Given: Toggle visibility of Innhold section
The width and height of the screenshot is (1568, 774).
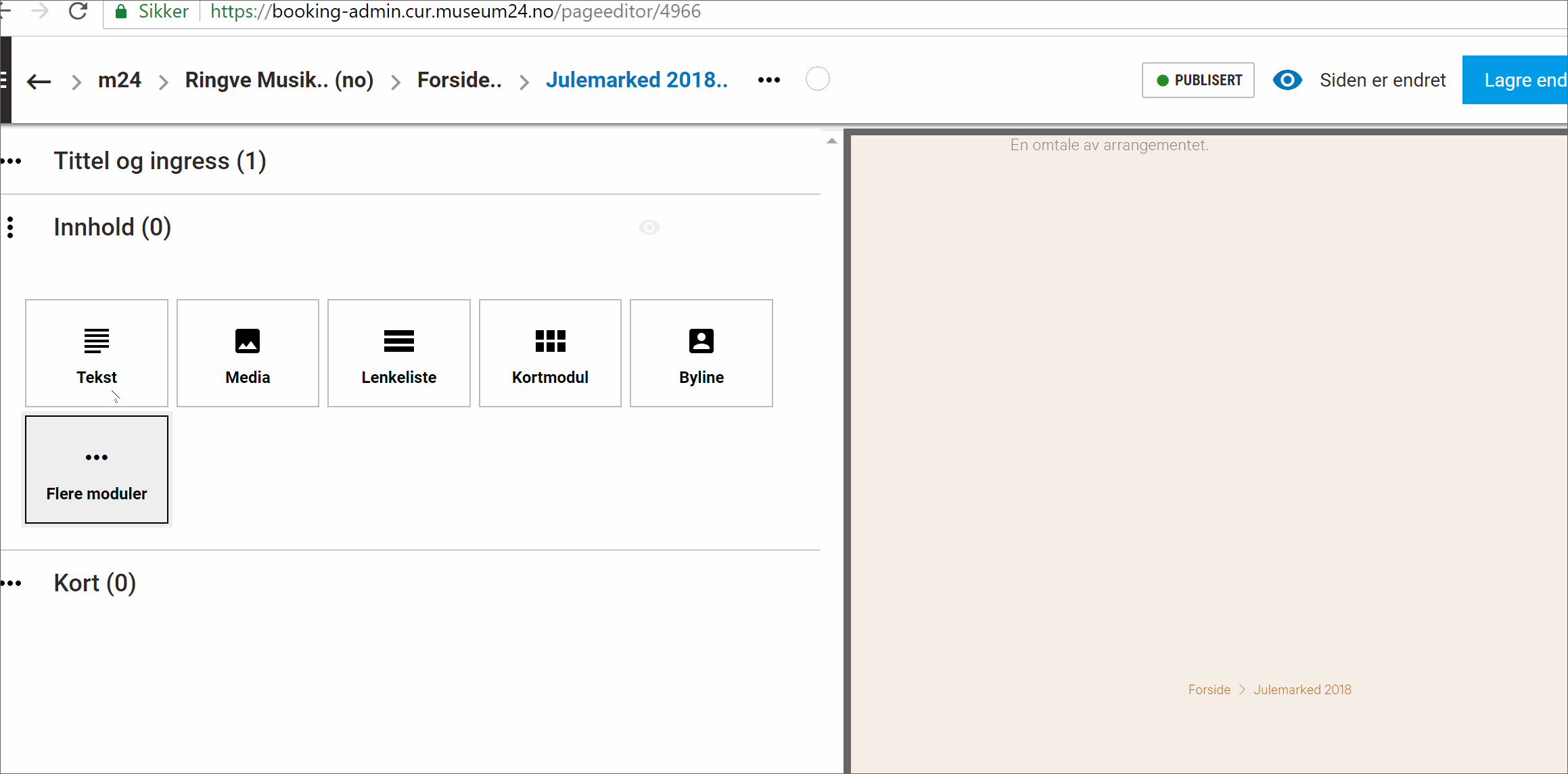Looking at the screenshot, I should pos(649,227).
